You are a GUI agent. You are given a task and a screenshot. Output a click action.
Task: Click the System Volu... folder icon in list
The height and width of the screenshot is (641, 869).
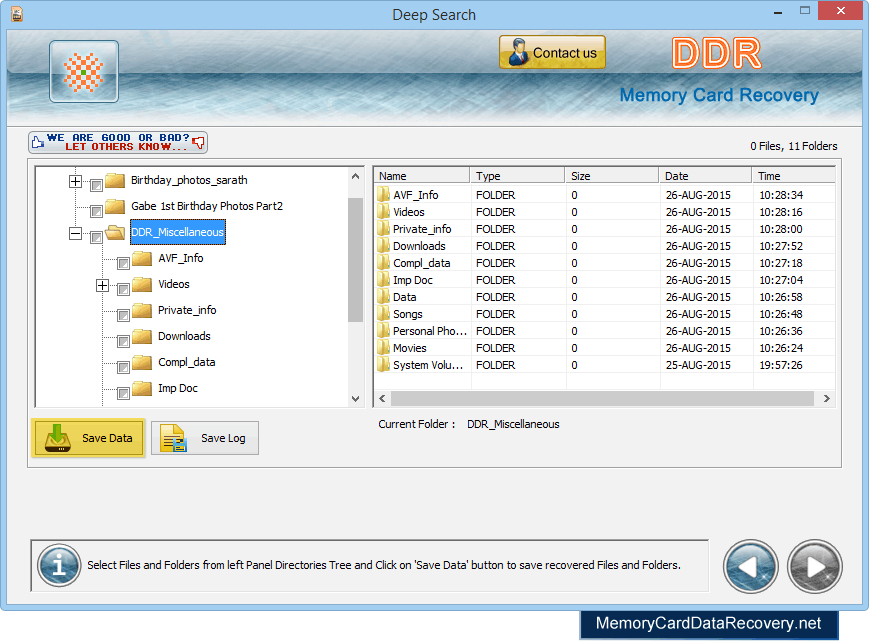click(x=384, y=365)
